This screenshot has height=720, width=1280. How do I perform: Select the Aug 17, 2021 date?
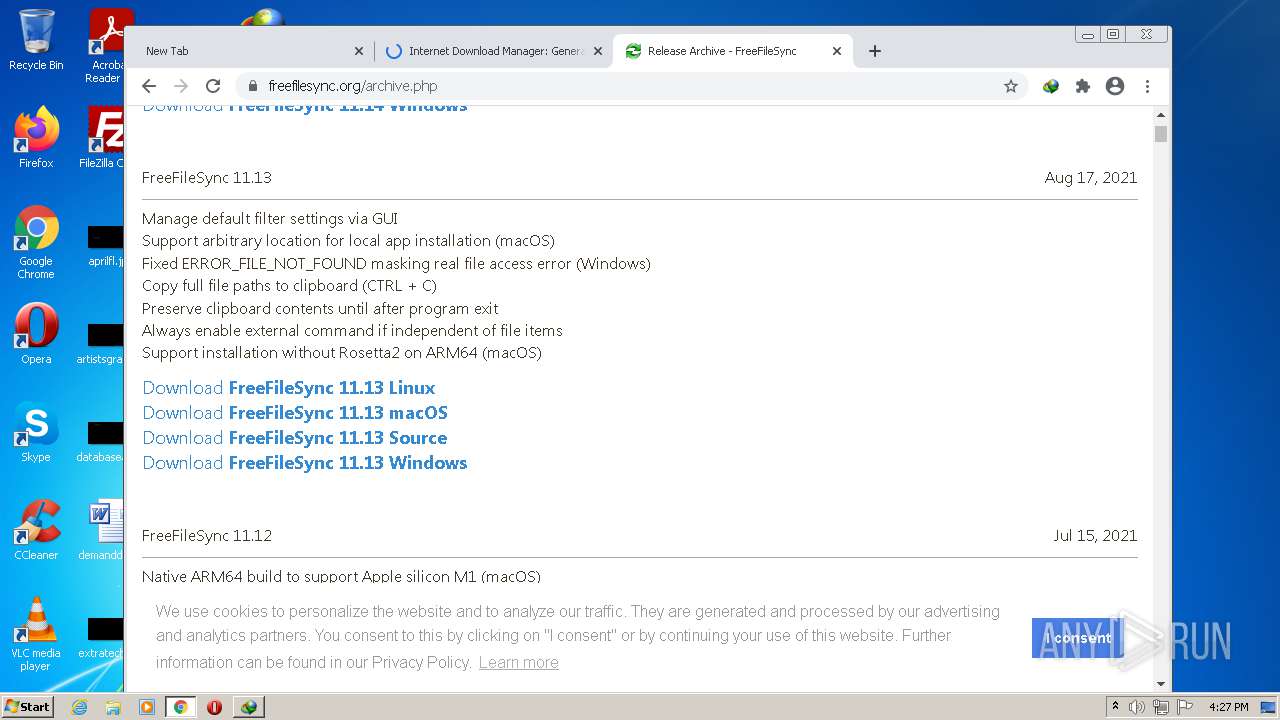[1091, 178]
